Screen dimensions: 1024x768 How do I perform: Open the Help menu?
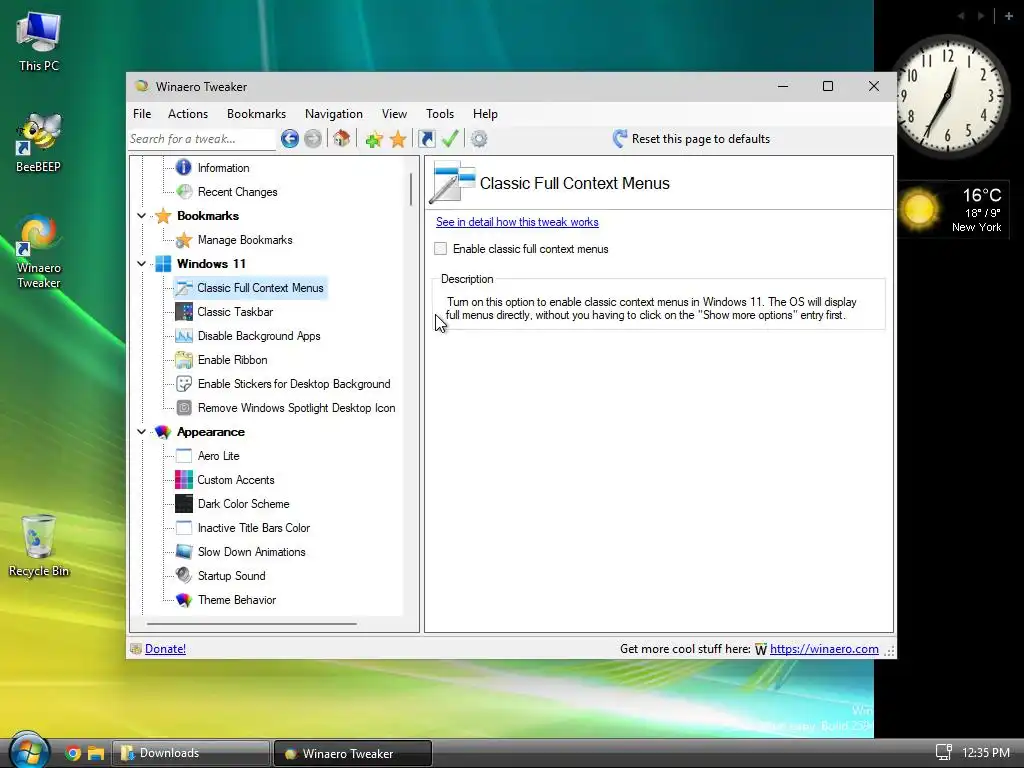tap(485, 114)
